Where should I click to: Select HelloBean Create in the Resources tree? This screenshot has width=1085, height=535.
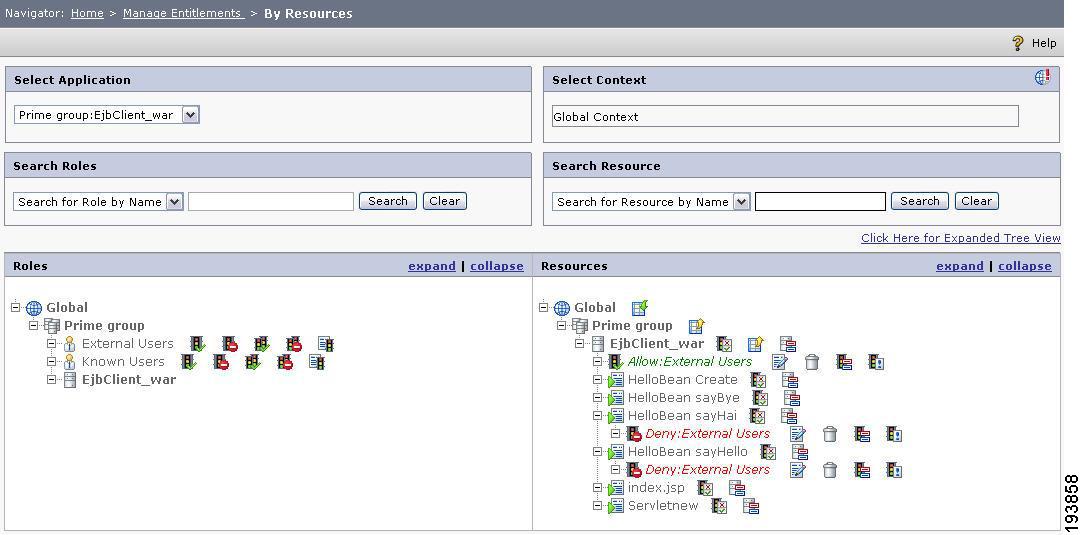click(x=682, y=380)
